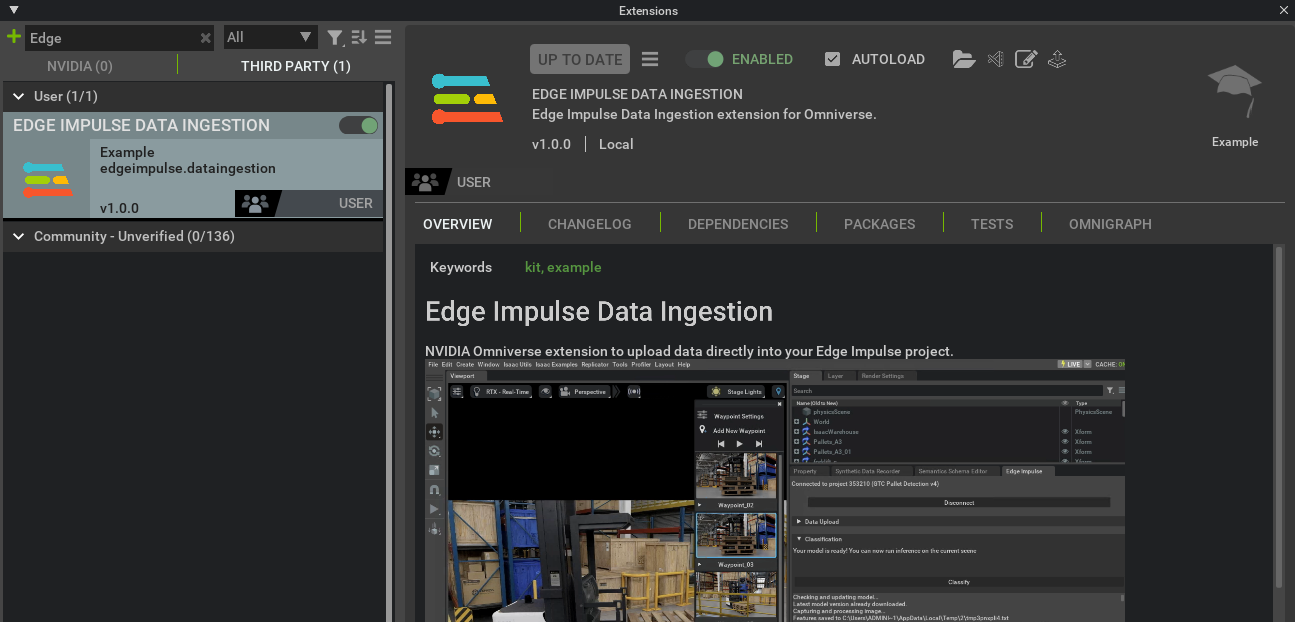Viewport: 1295px width, 622px height.
Task: Click the publish extension upload icon
Action: (x=1057, y=59)
